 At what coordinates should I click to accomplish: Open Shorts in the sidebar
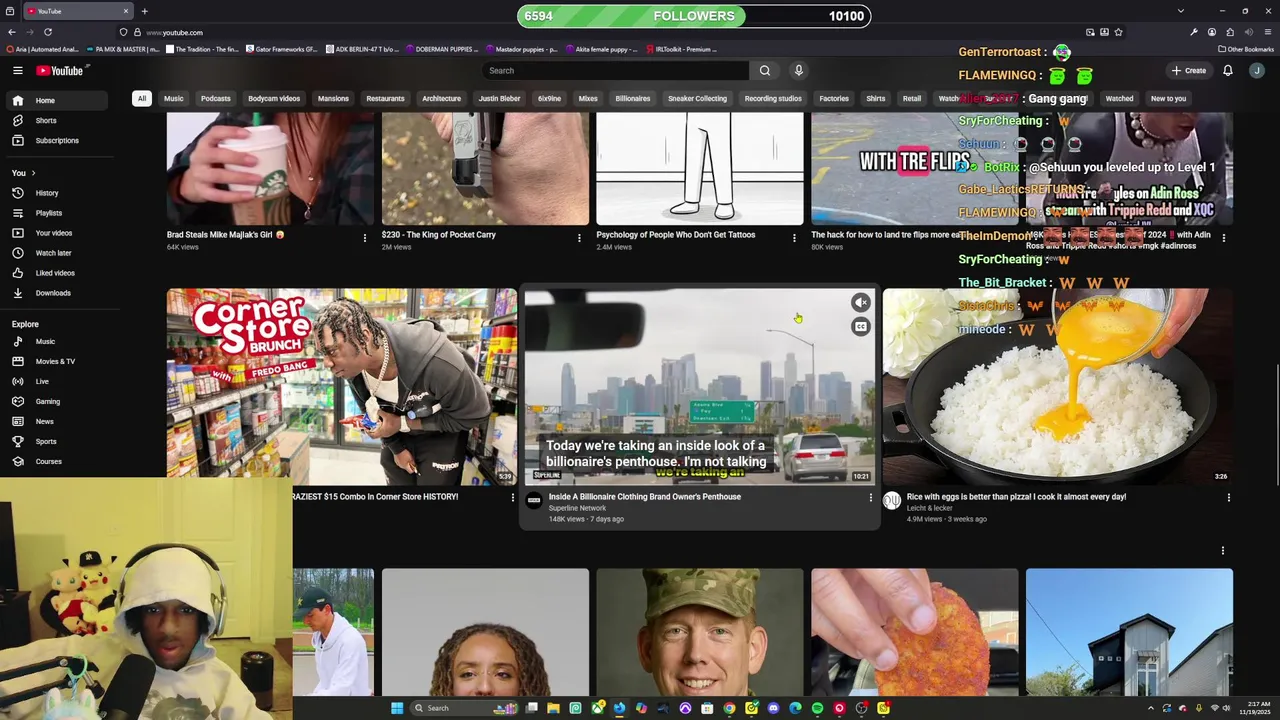(55, 121)
